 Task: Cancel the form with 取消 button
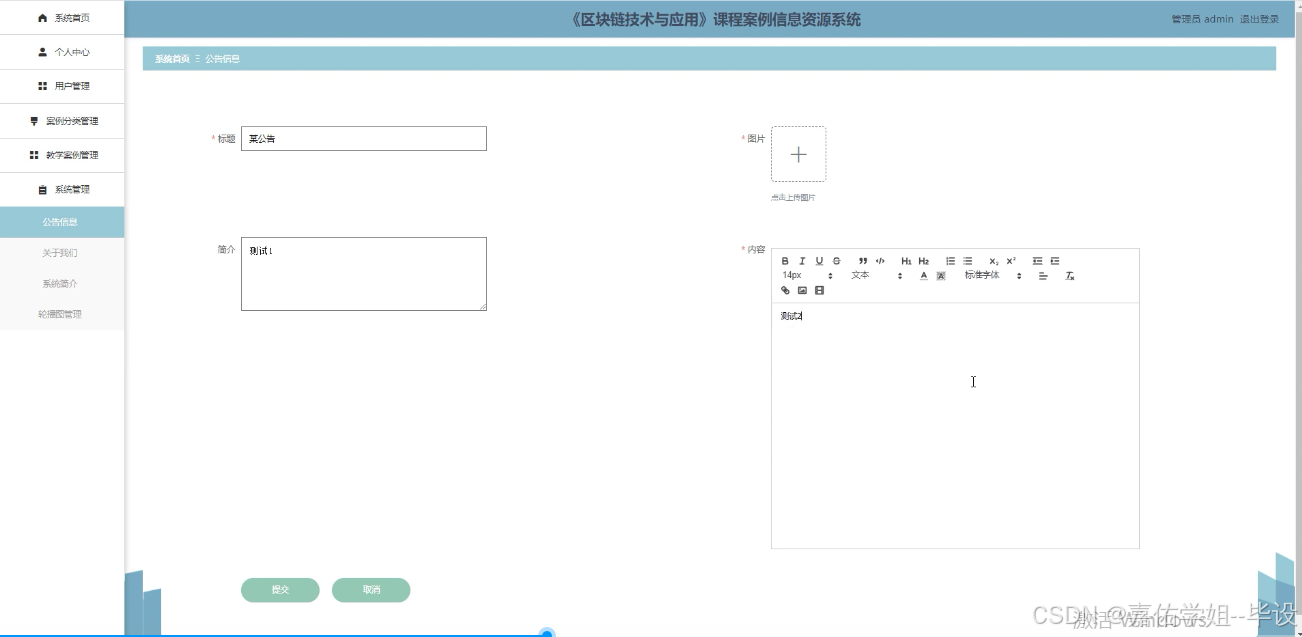point(371,590)
